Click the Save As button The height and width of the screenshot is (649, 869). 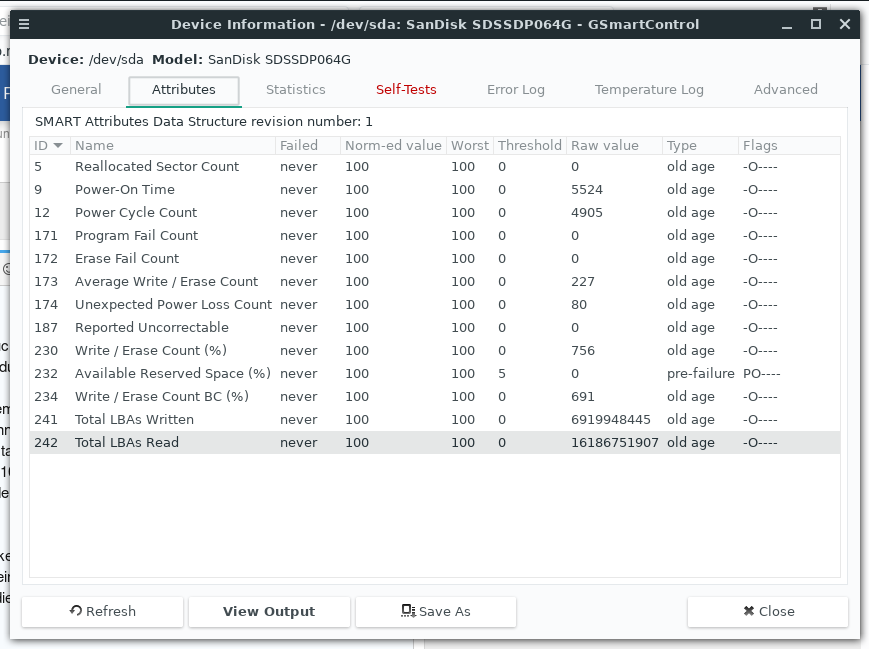pyautogui.click(x=436, y=611)
